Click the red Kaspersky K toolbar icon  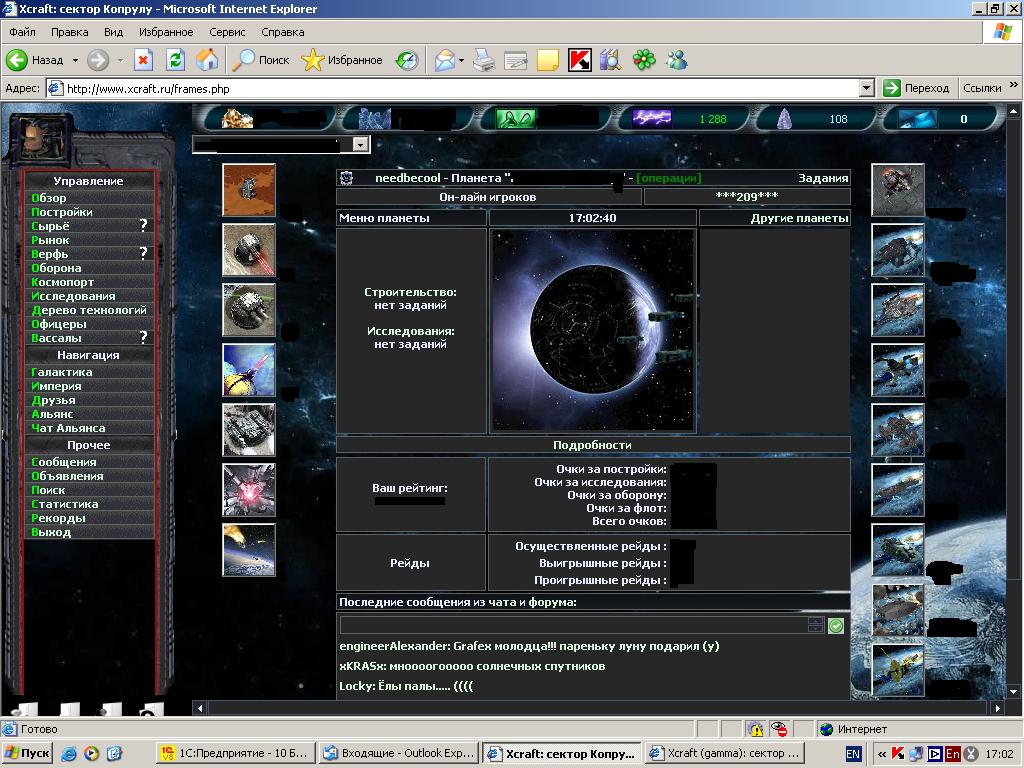click(579, 60)
